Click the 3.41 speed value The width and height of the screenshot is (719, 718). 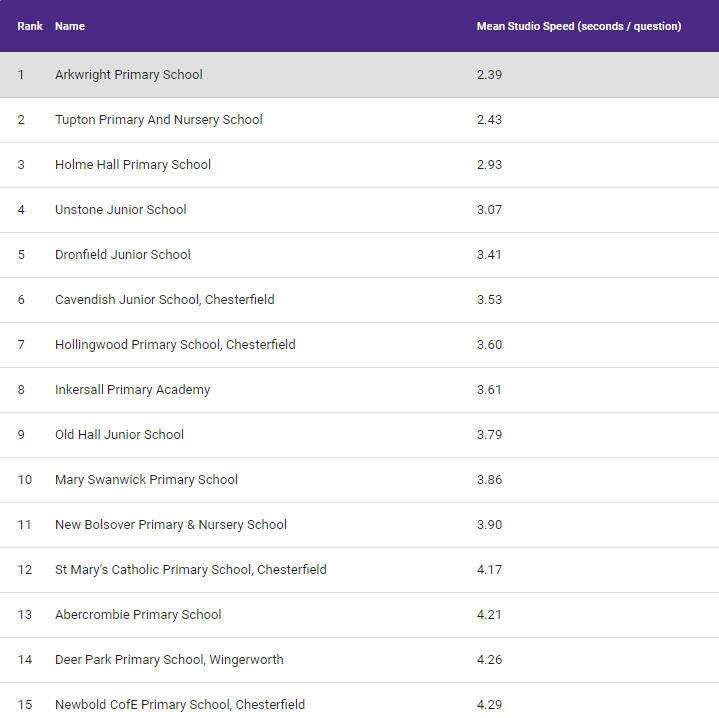tap(489, 254)
